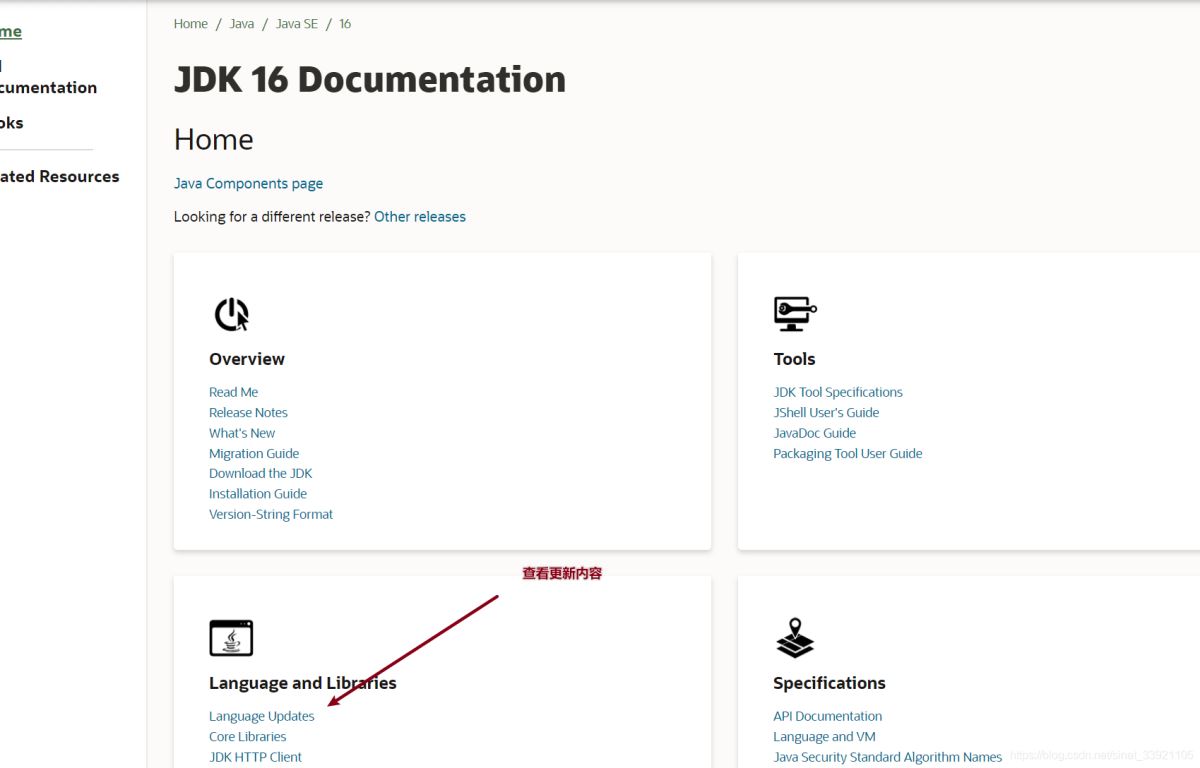
Task: Click the 16 breadcrumb link
Action: pyautogui.click(x=345, y=24)
